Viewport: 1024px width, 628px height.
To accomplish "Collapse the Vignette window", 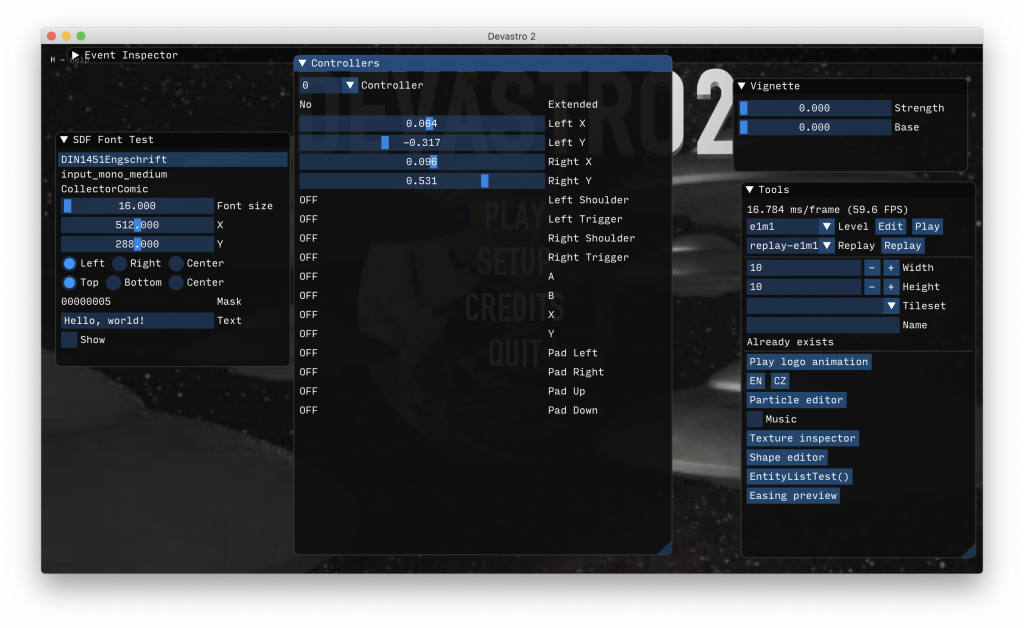I will click(x=742, y=86).
